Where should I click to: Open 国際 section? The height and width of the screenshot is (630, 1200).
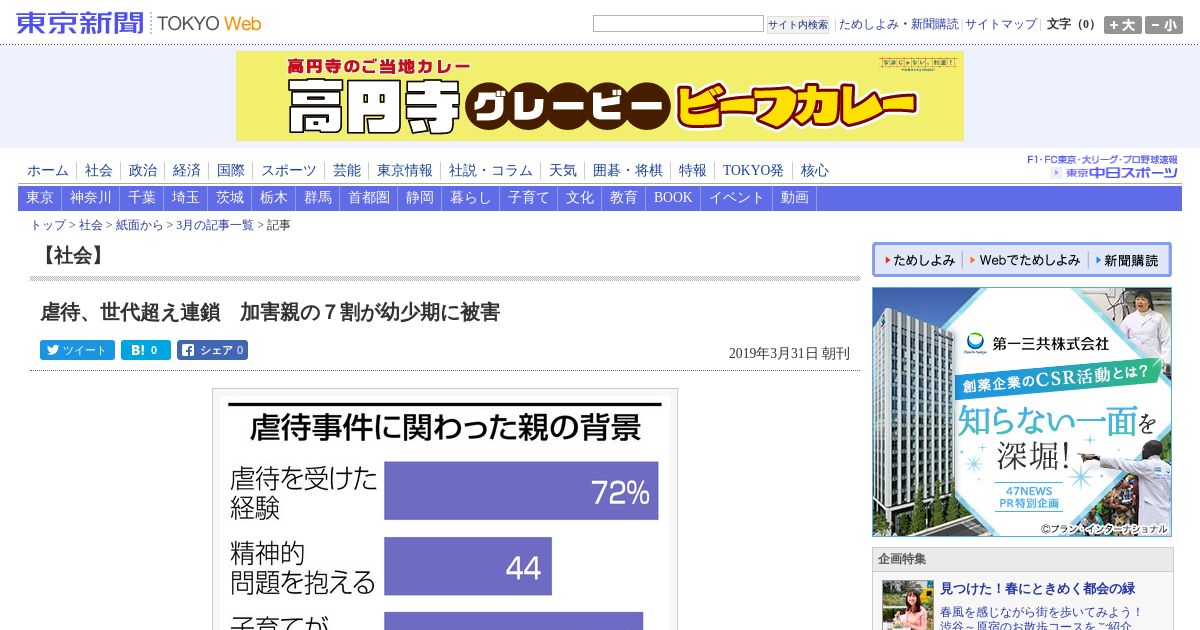pyautogui.click(x=231, y=171)
